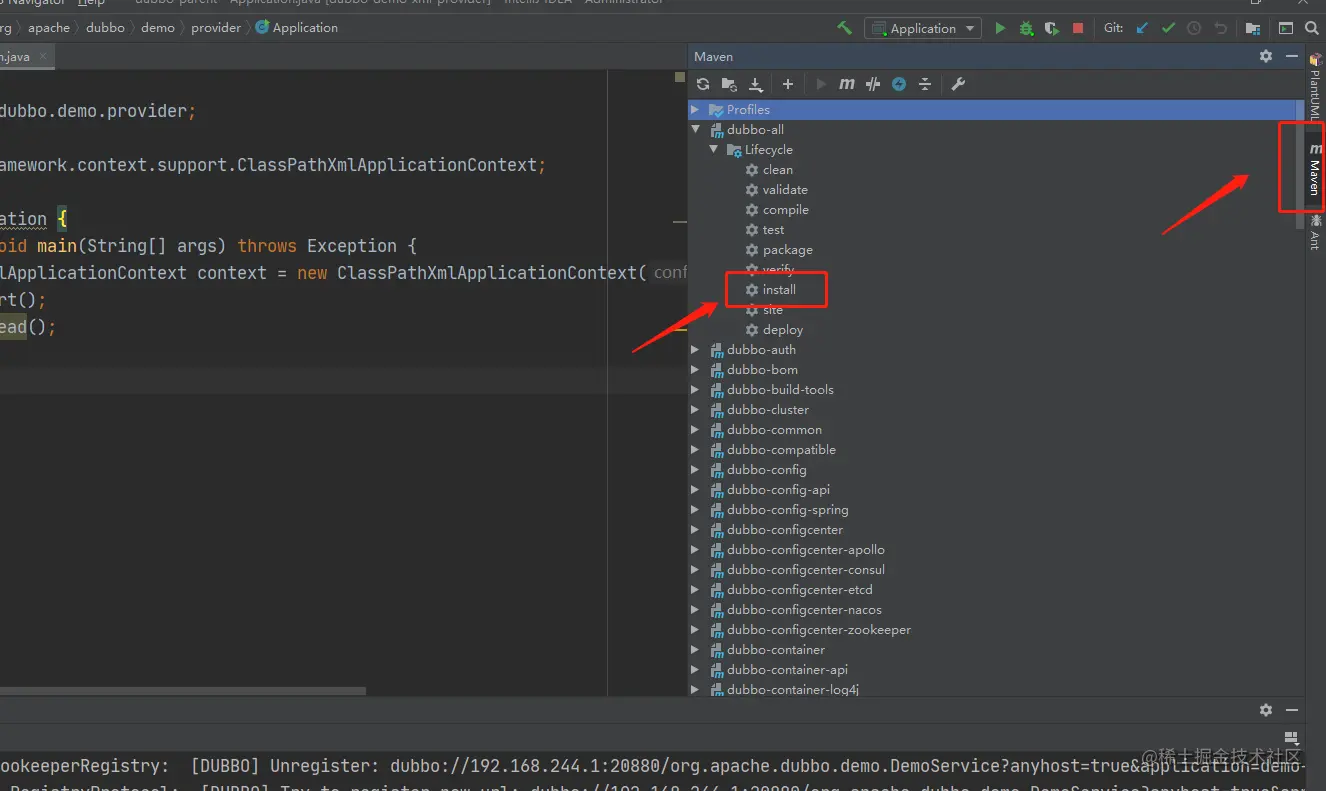This screenshot has width=1326, height=791.
Task: Expand the dubbo-config-spring module
Action: coord(695,509)
